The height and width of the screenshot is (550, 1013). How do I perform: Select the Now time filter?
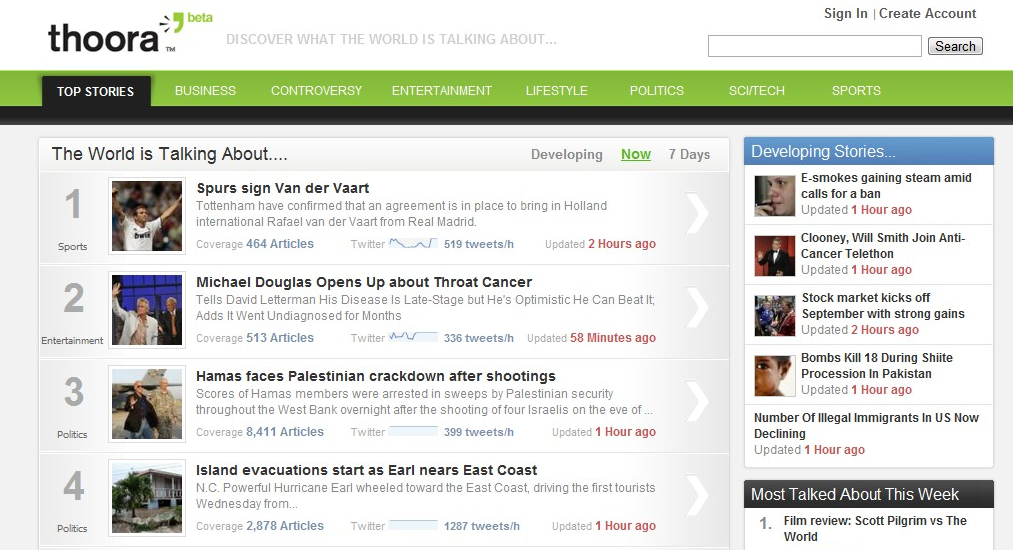coord(636,154)
